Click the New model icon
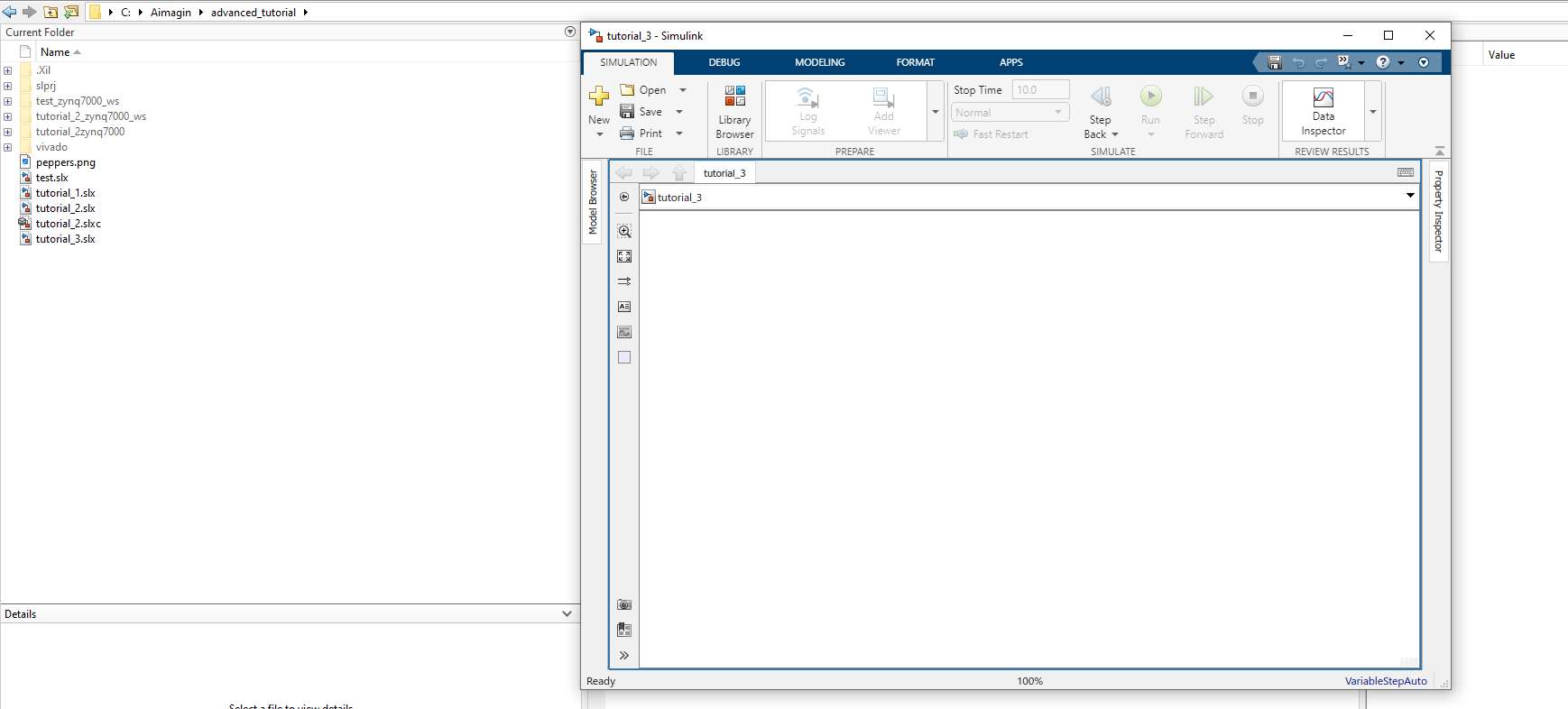The image size is (1568, 709). [599, 96]
